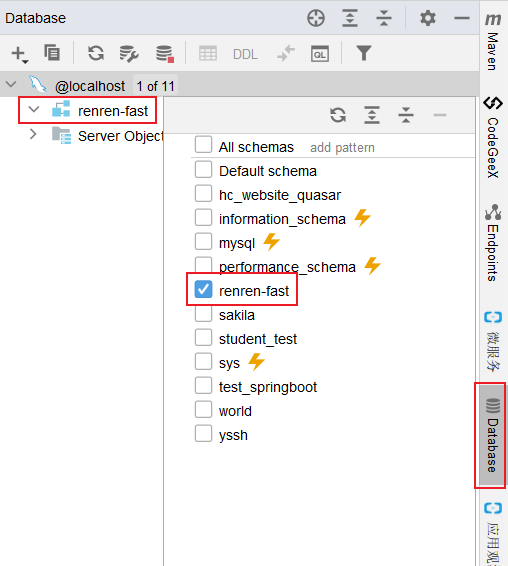This screenshot has height=566, width=508.
Task: Switch to the Maven side tab
Action: (493, 42)
